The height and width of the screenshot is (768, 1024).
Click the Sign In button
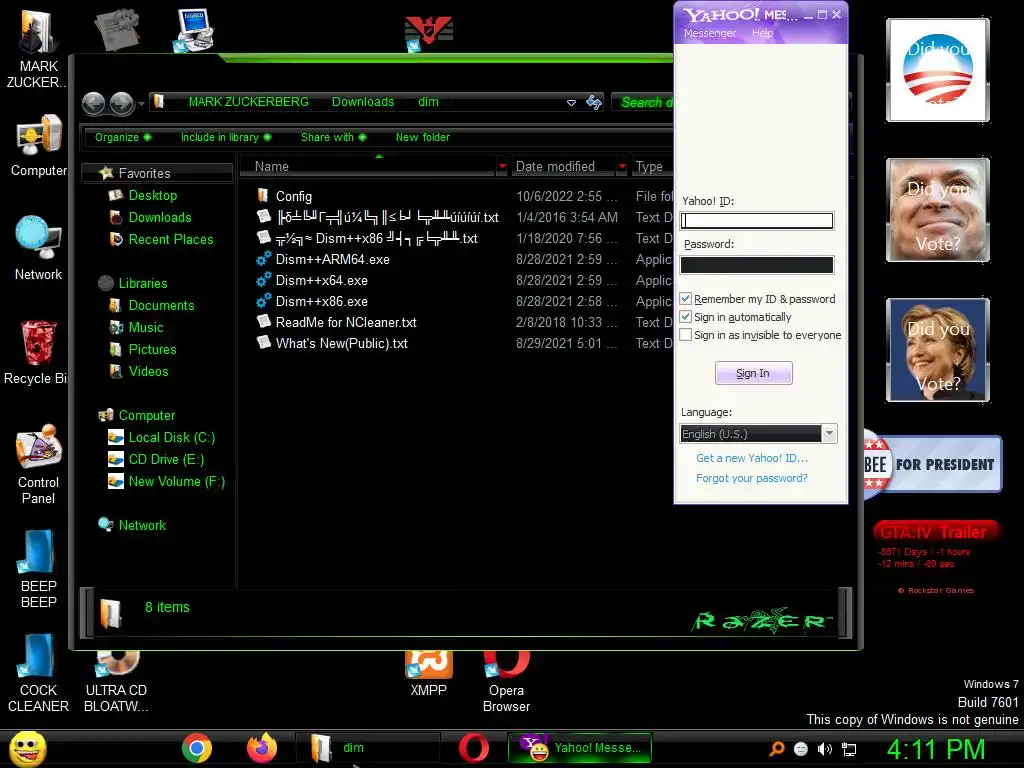(753, 373)
